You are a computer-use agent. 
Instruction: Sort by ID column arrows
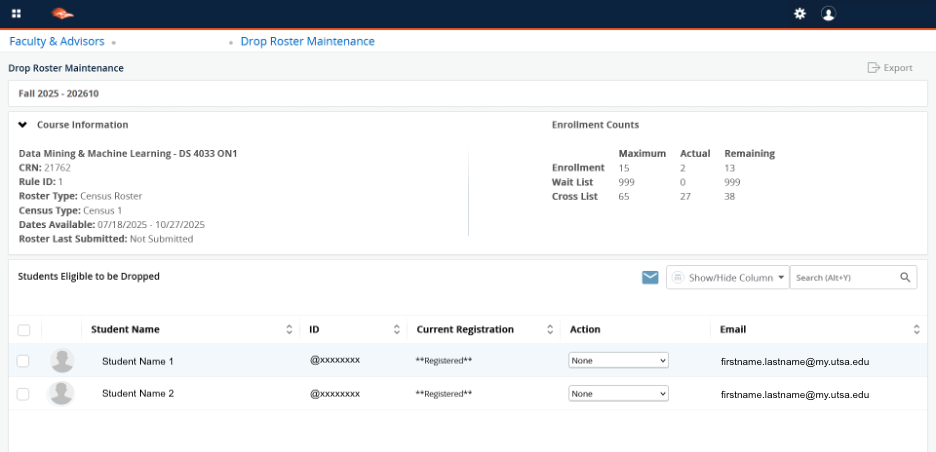tap(396, 329)
